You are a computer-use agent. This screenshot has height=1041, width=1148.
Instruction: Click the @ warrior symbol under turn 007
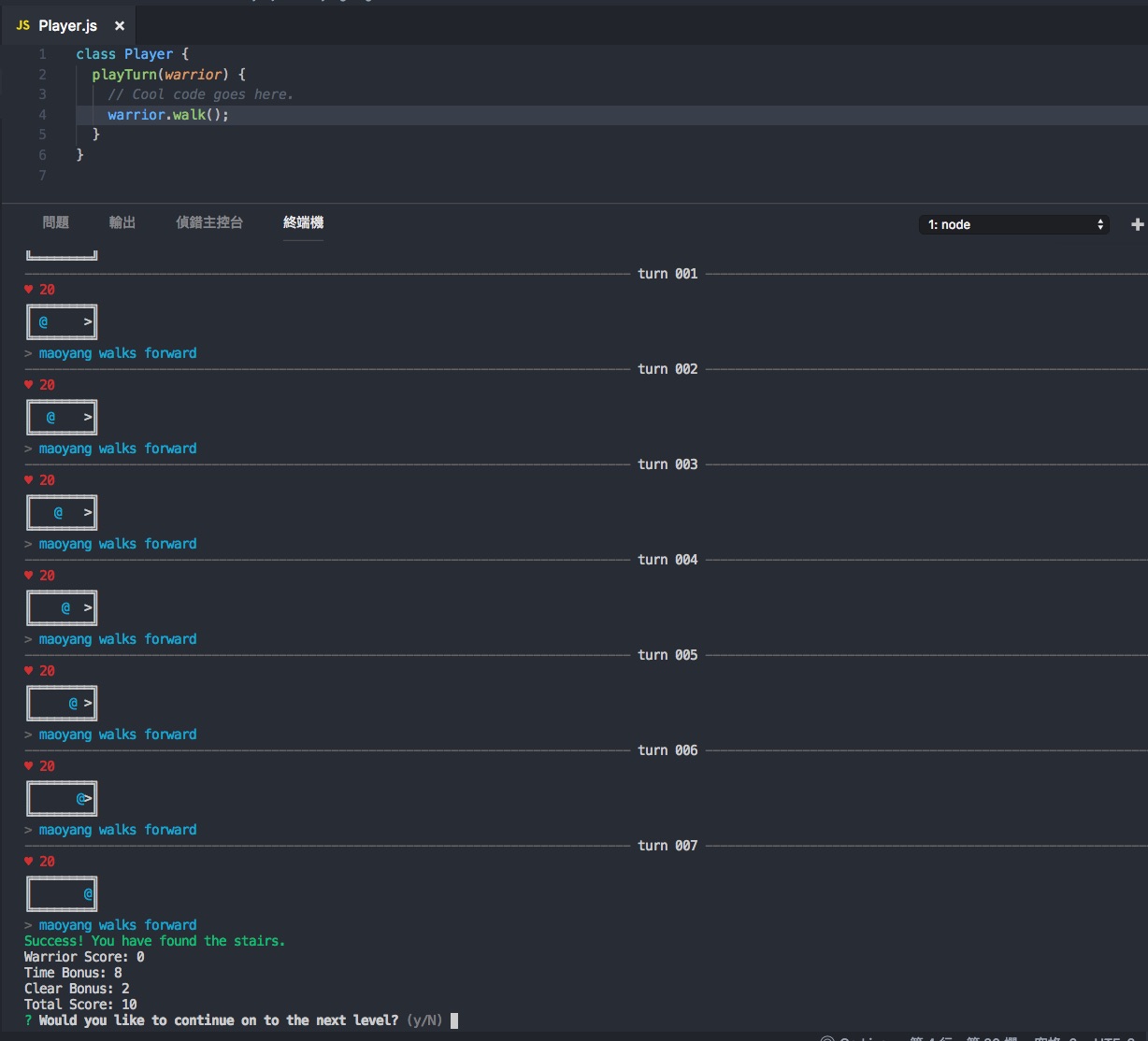[x=88, y=893]
